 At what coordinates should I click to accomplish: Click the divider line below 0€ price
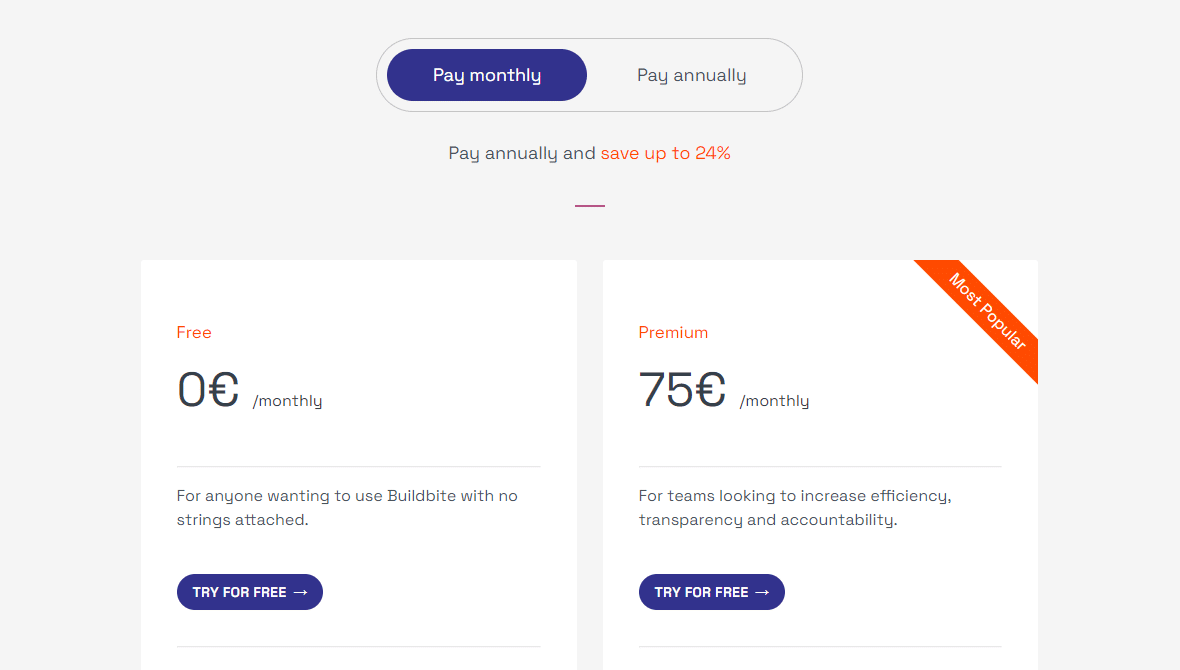pyautogui.click(x=358, y=466)
